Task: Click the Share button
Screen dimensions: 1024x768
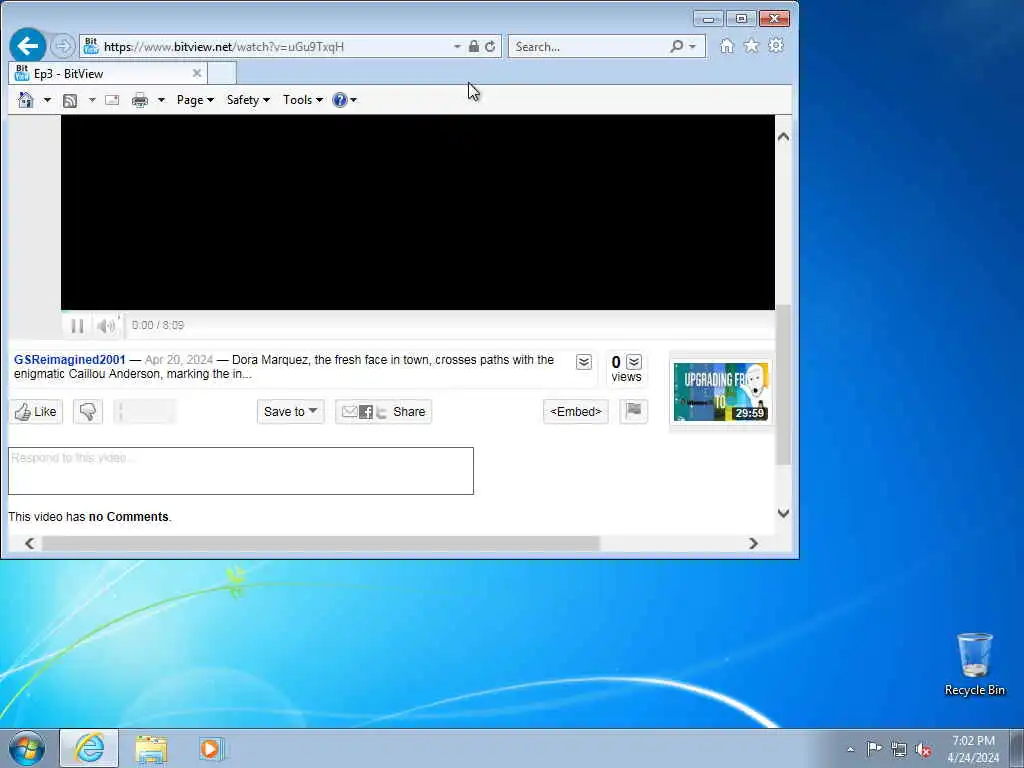Action: tap(383, 411)
